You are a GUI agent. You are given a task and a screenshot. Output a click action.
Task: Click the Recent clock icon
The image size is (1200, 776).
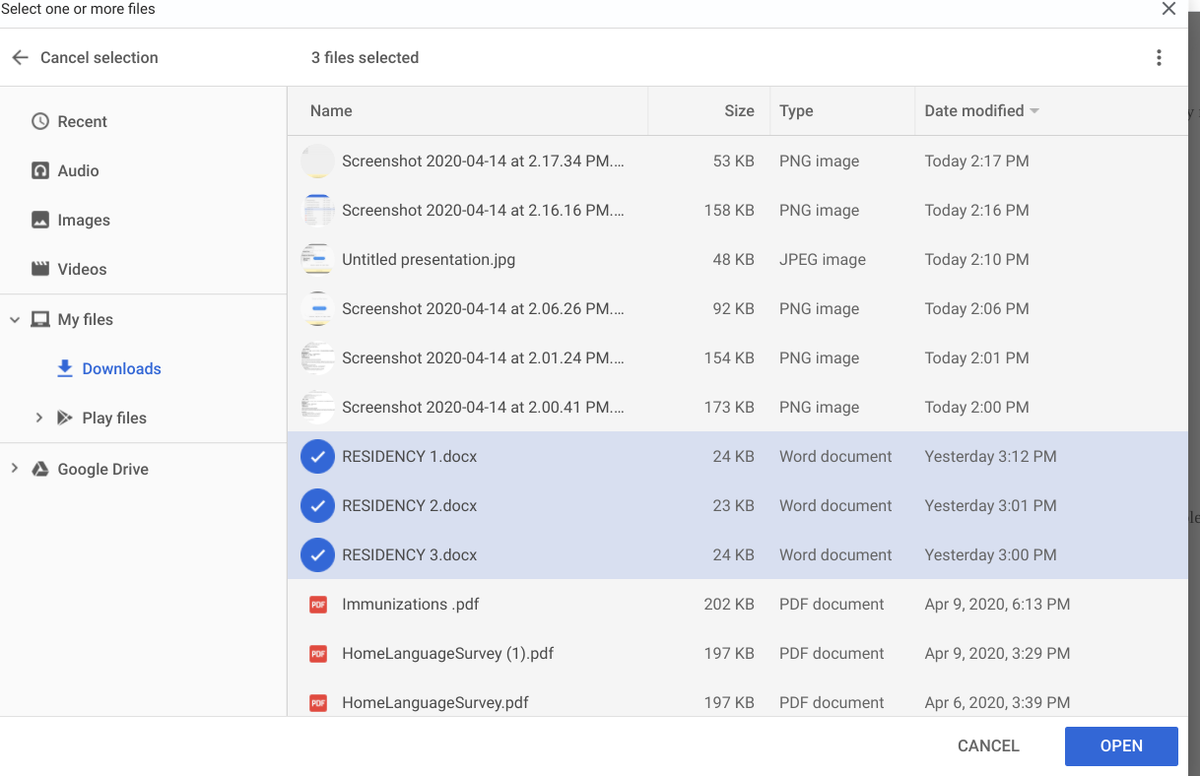point(40,121)
